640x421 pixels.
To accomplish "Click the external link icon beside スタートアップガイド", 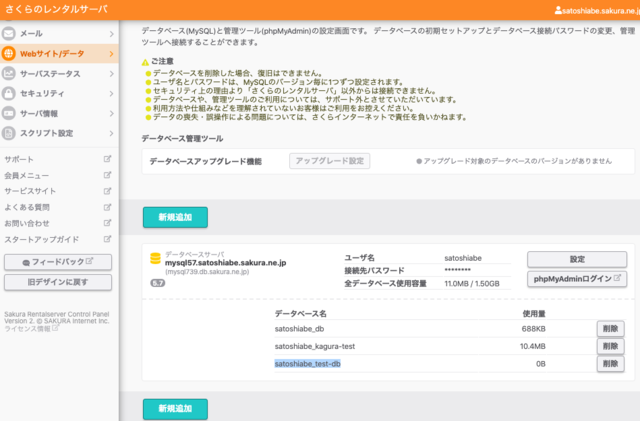I will (107, 239).
